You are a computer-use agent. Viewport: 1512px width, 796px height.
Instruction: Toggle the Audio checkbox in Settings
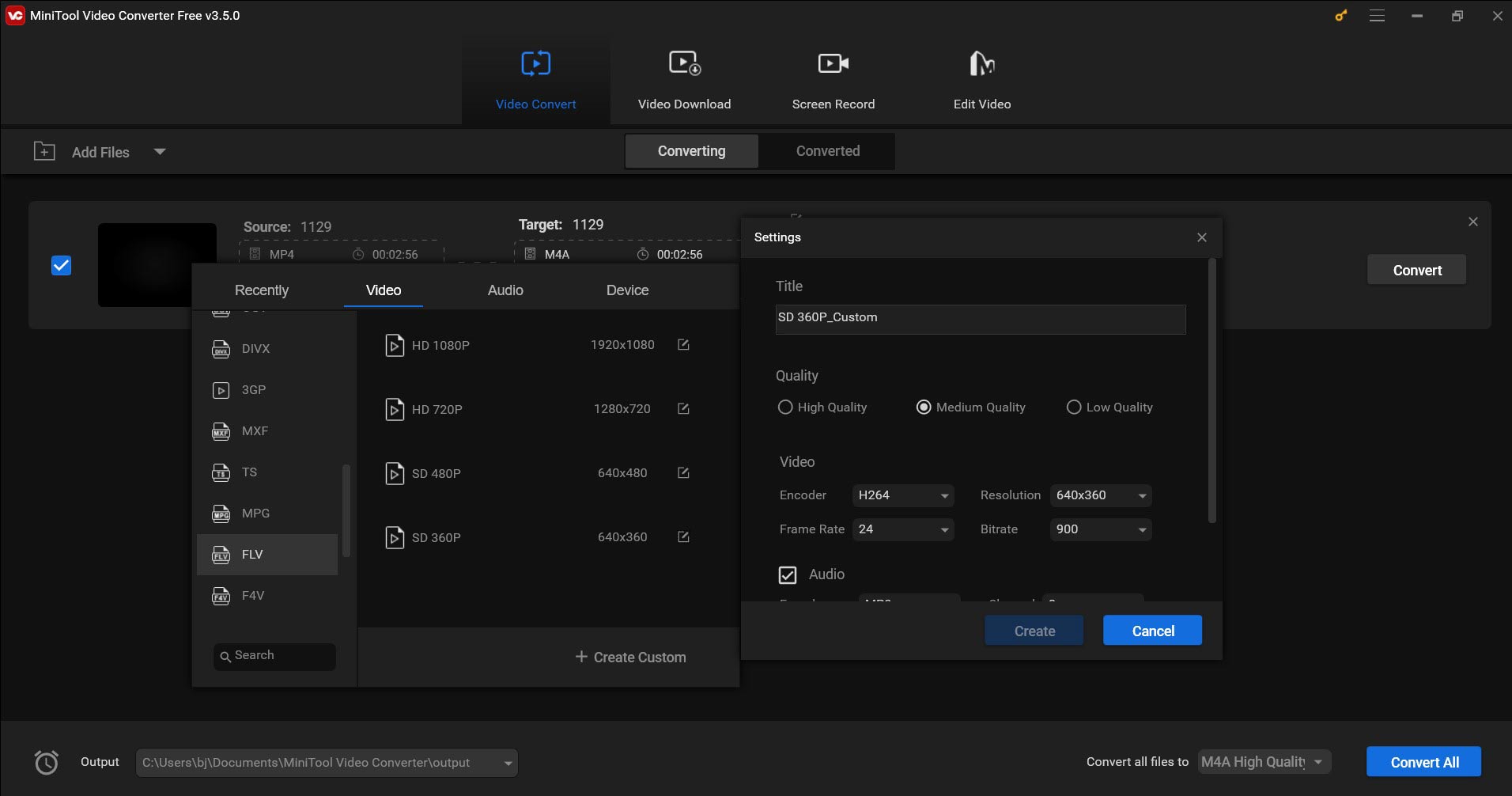tap(788, 575)
